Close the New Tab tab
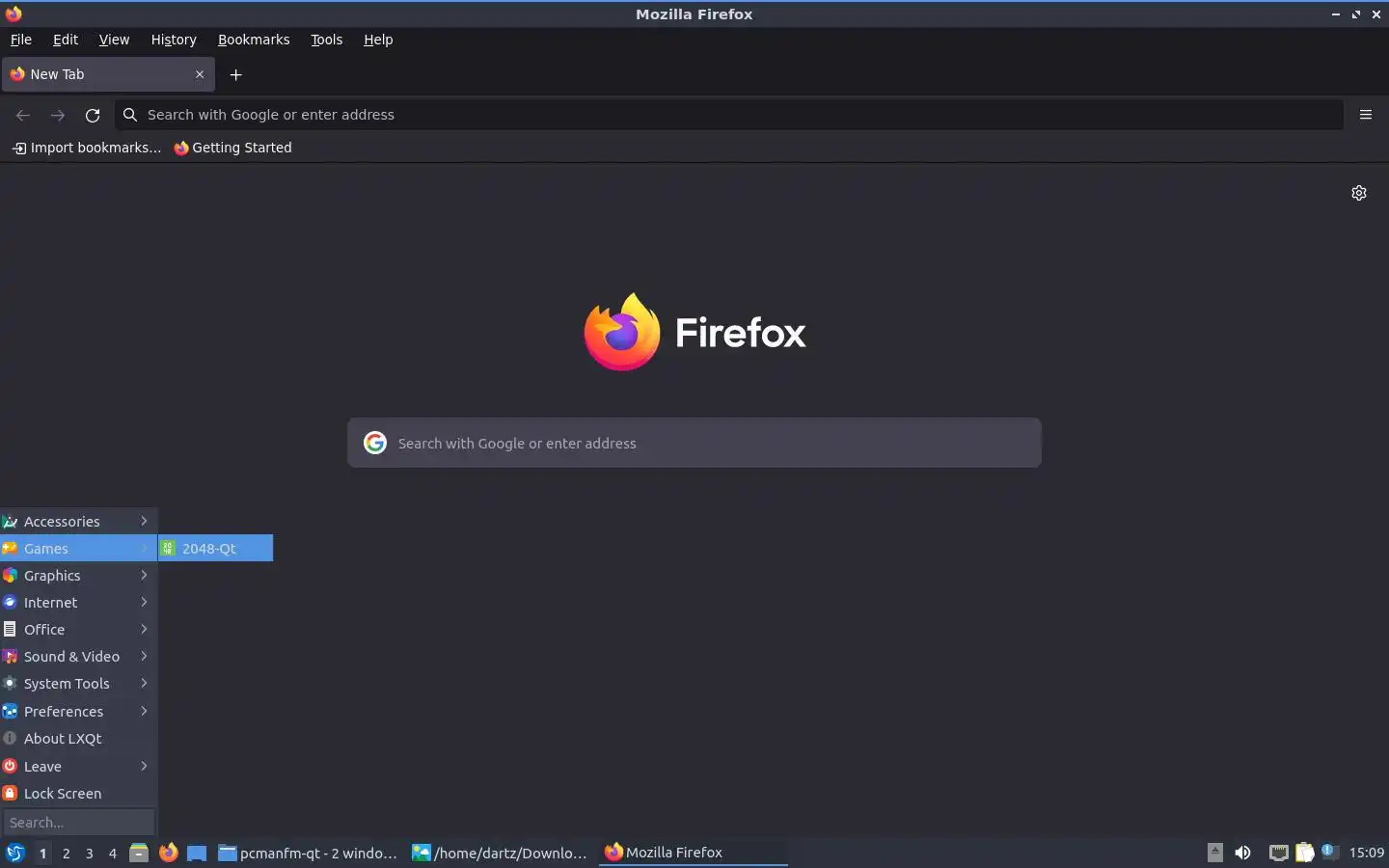Screen dimensions: 1389x868 [x=200, y=74]
